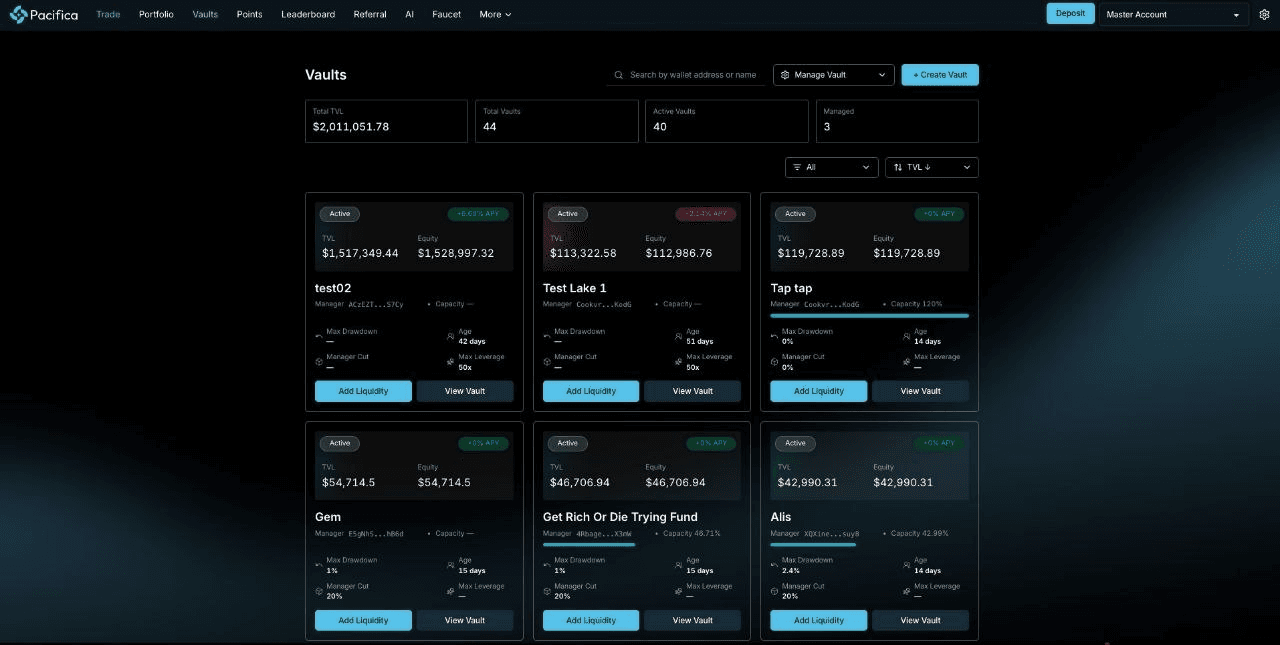Switch to the Leaderboard page
1280x645 pixels.
[x=308, y=15]
